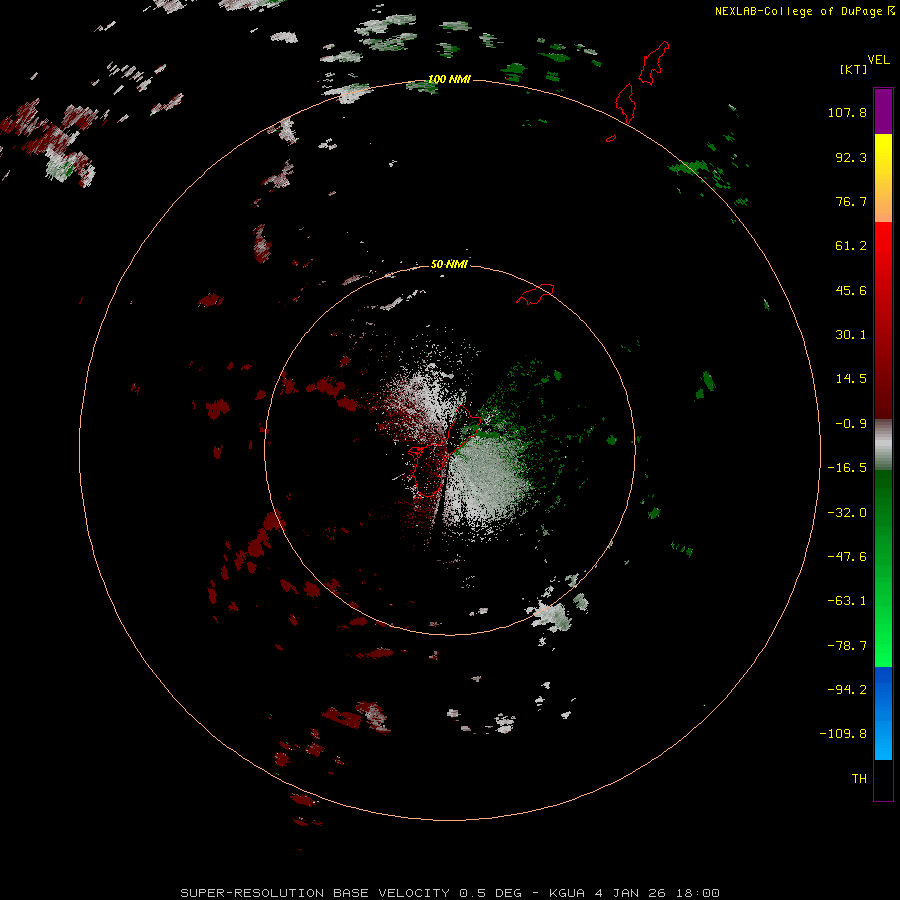Viewport: 900px width, 900px height.
Task: Click the NEXLAB-College of DuPage label
Action: (x=804, y=11)
